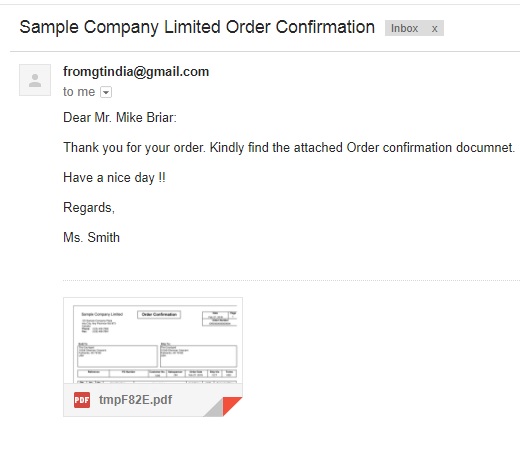
Task: Remove the Inbox label with its x
Action: [434, 29]
